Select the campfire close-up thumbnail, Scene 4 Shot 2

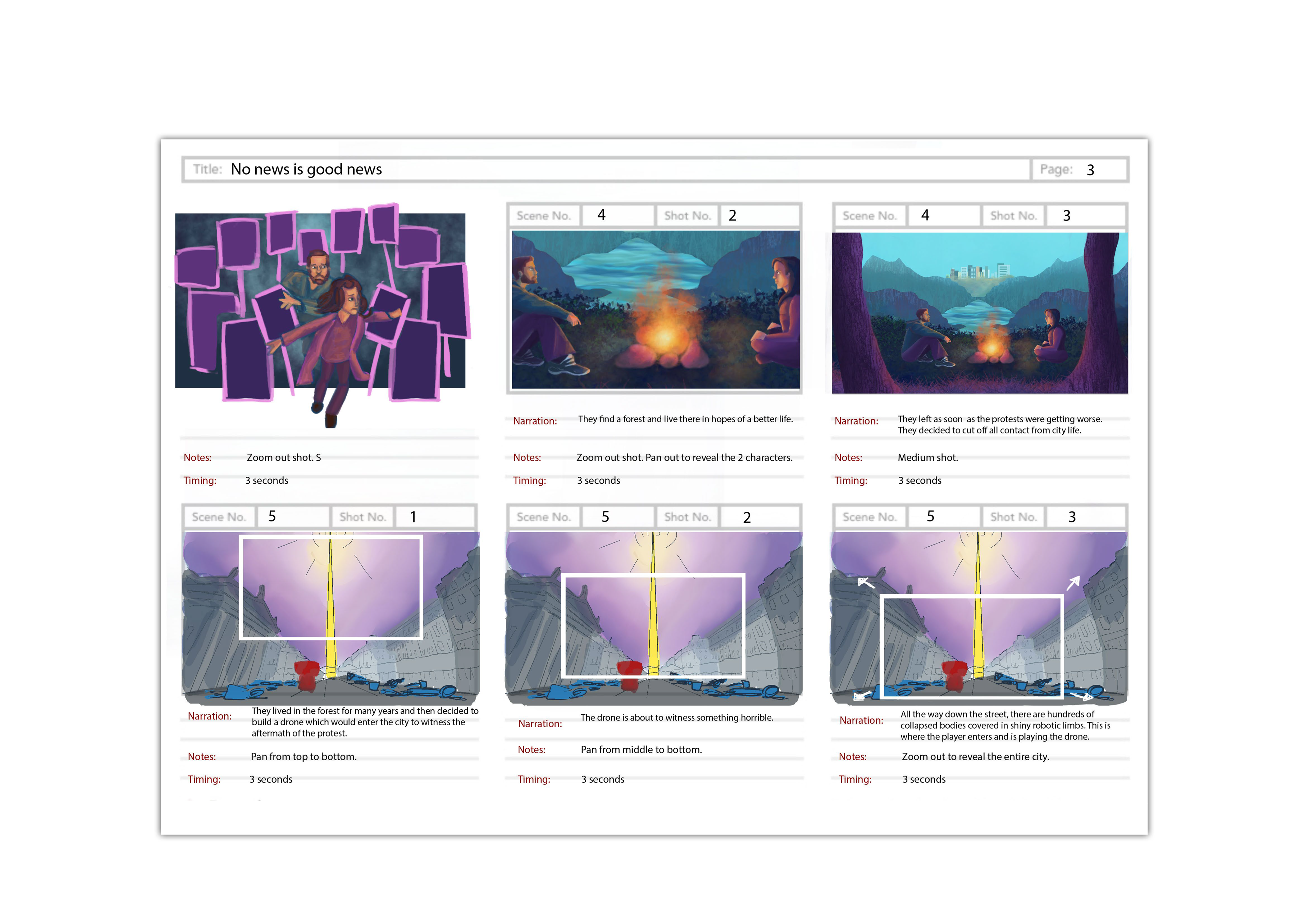pos(655,309)
